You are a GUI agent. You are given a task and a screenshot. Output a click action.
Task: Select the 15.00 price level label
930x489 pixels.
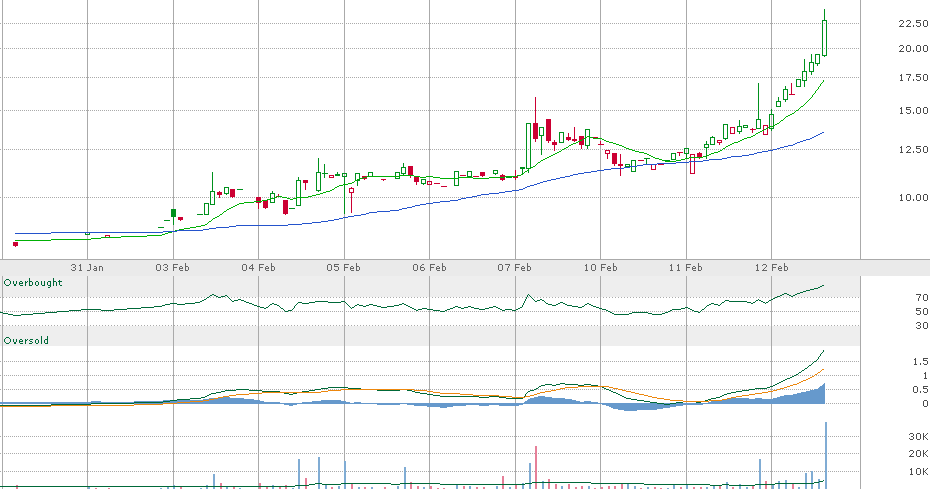coord(913,110)
